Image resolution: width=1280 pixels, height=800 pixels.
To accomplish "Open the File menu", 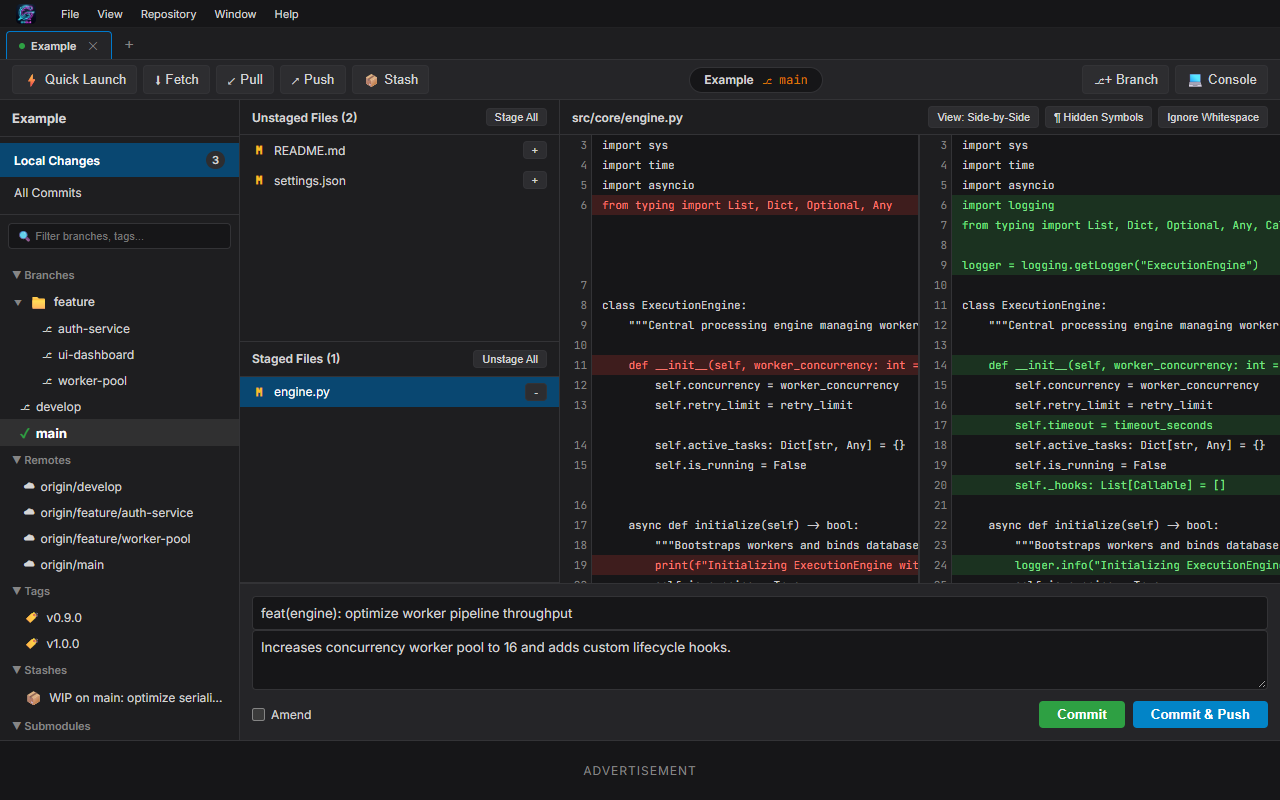I will coord(70,14).
